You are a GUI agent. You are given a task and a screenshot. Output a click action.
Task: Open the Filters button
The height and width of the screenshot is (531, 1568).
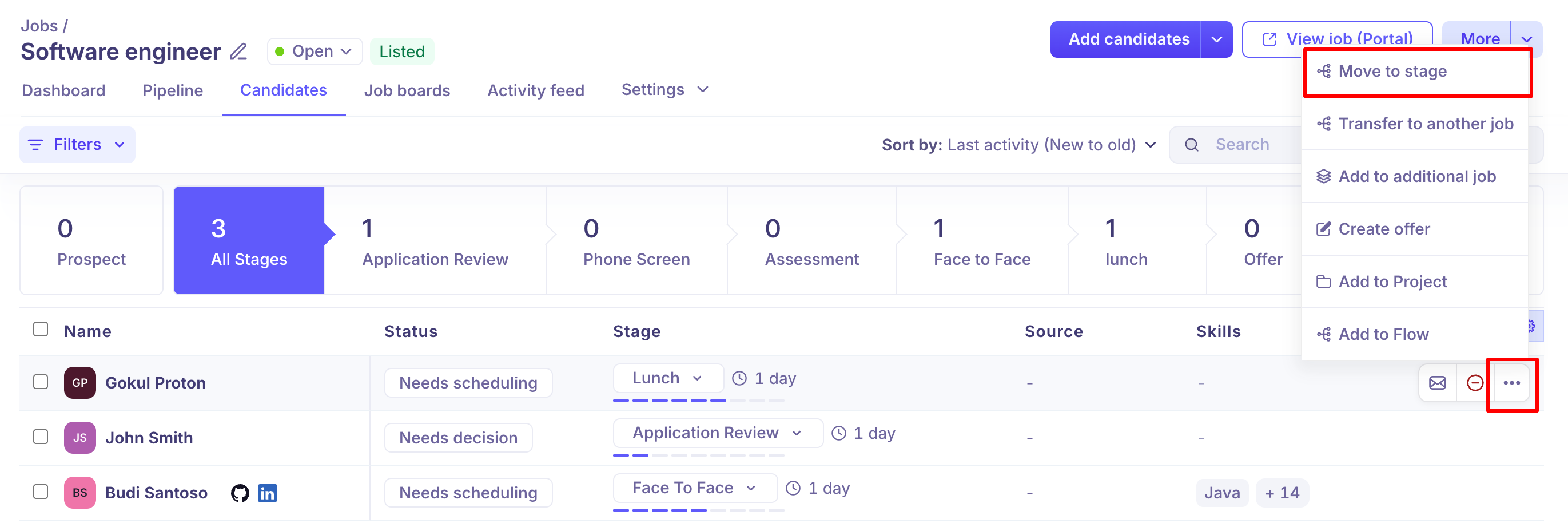[77, 145]
